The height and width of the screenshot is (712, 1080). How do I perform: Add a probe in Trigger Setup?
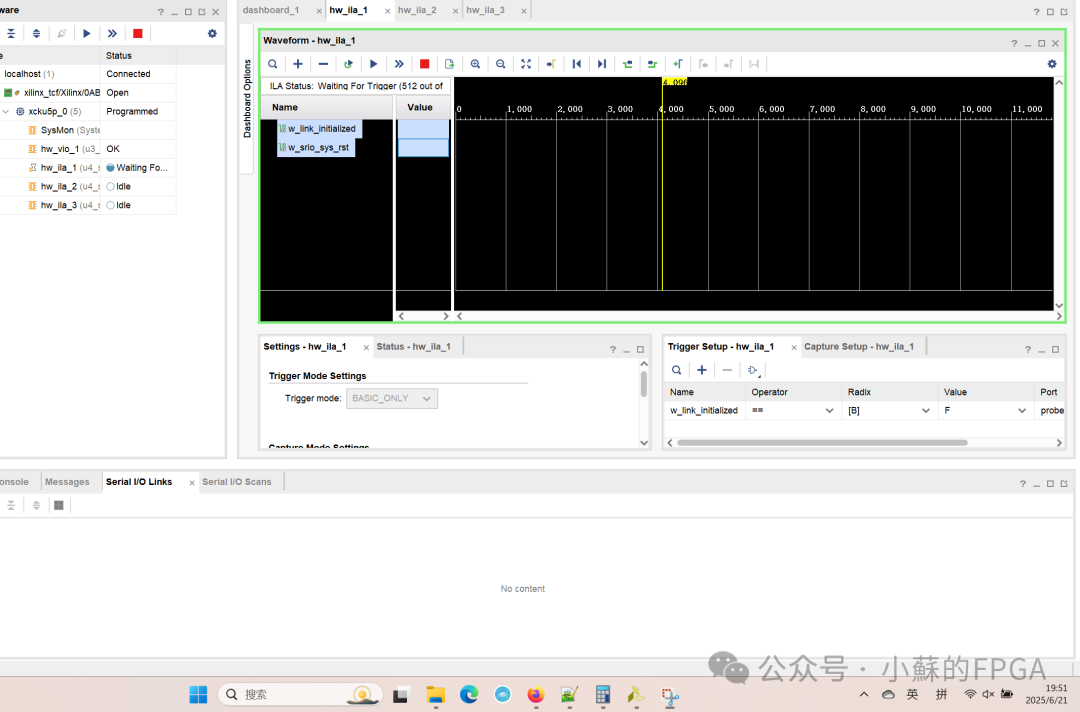point(701,369)
